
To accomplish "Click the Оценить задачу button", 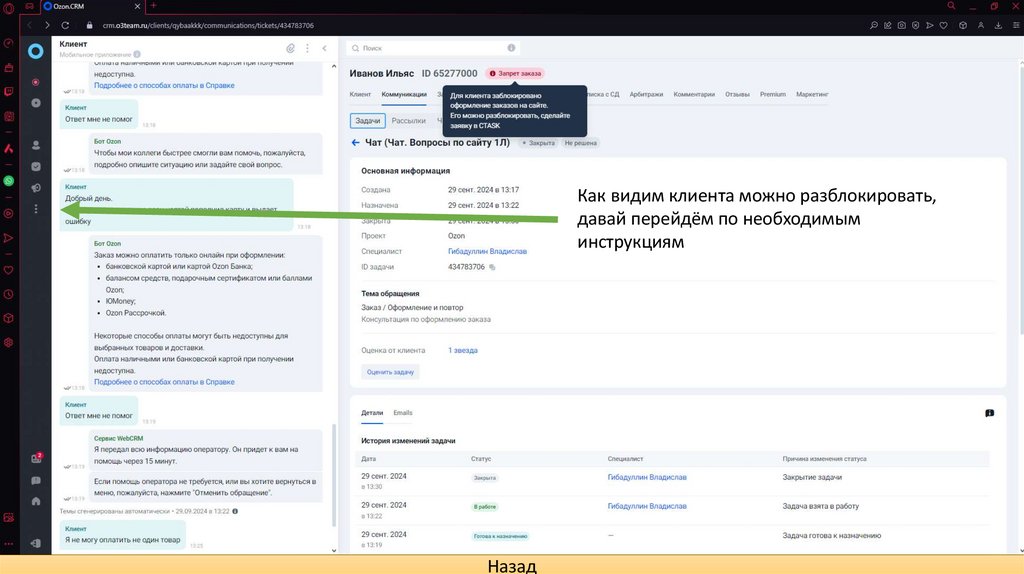I will (x=390, y=372).
